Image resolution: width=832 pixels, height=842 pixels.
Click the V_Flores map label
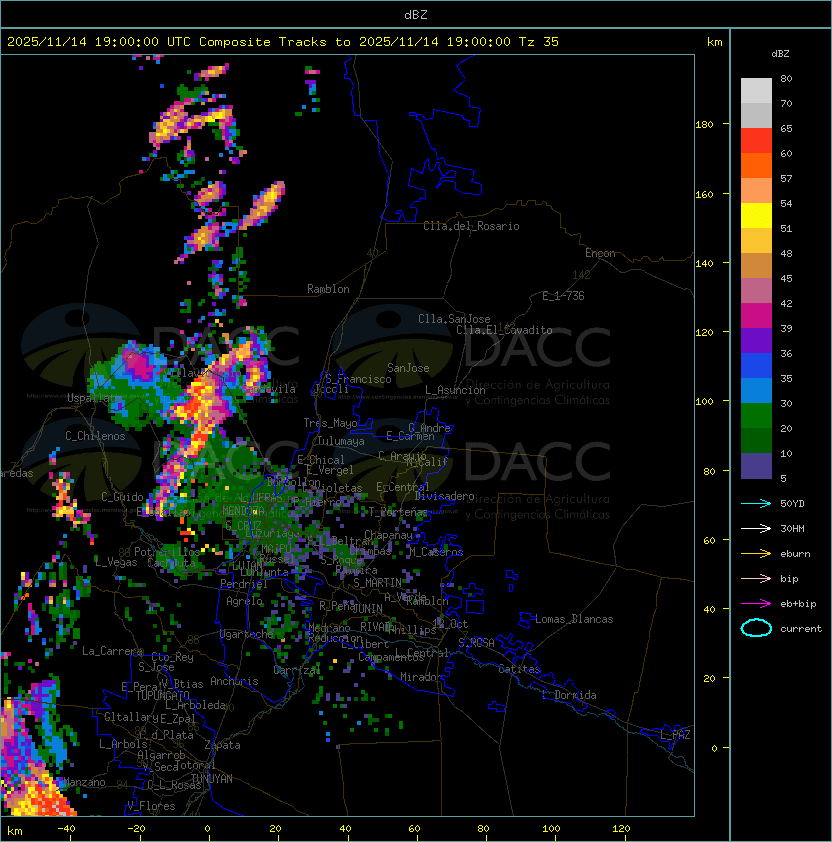[x=151, y=806]
